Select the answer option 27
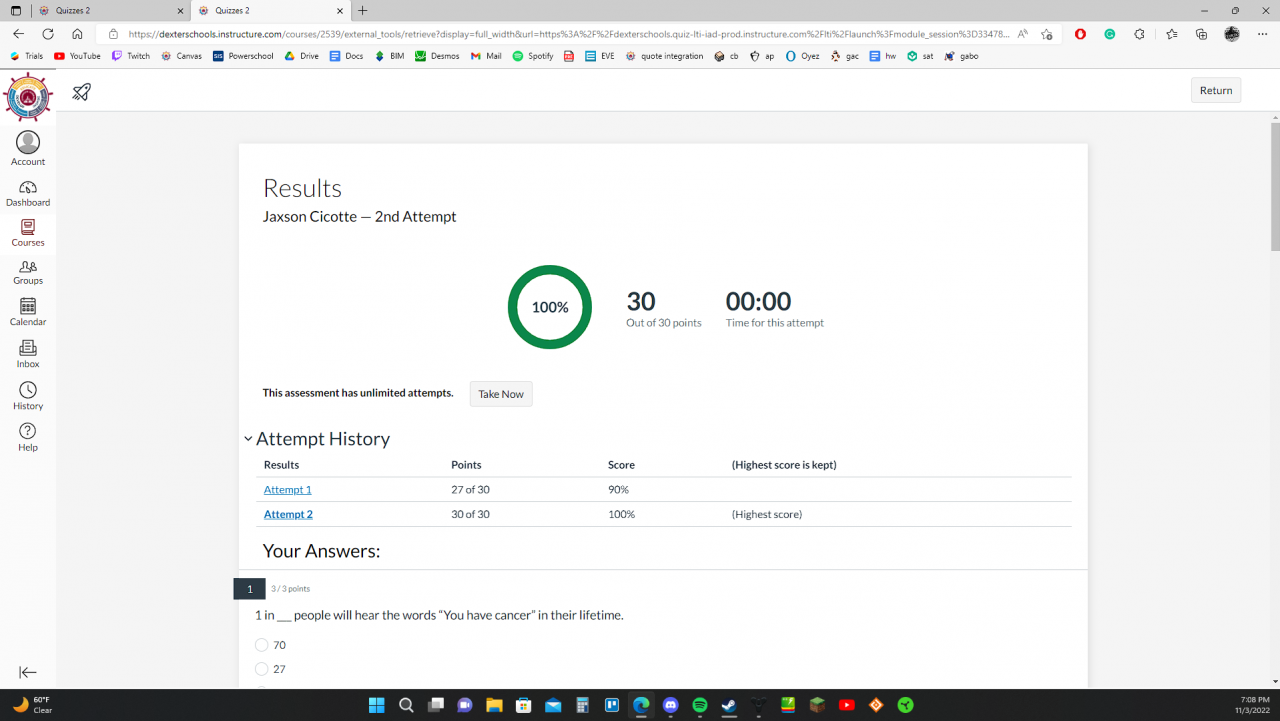 point(262,669)
